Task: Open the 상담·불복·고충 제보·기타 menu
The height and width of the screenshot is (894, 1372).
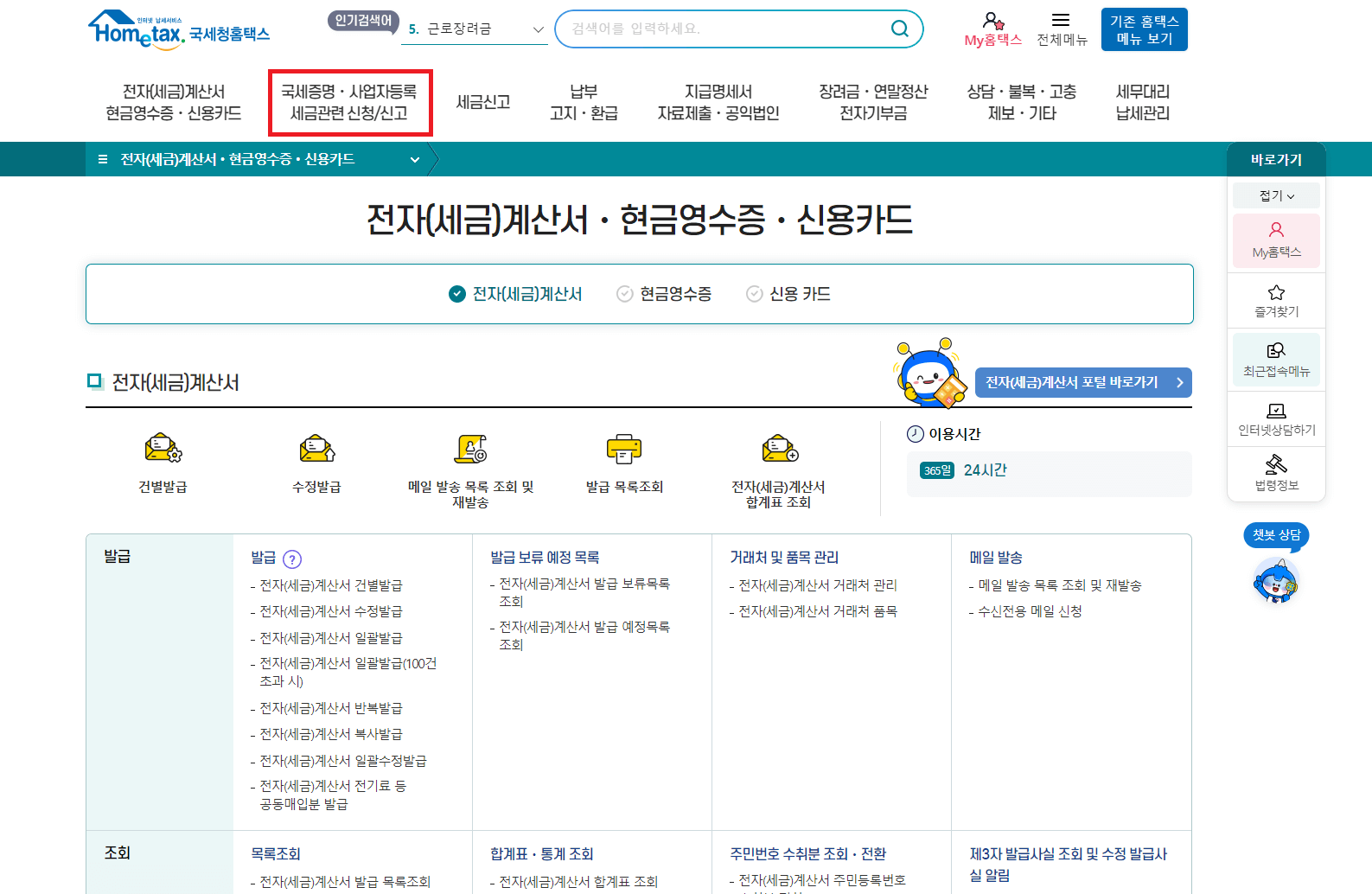Action: point(1022,102)
